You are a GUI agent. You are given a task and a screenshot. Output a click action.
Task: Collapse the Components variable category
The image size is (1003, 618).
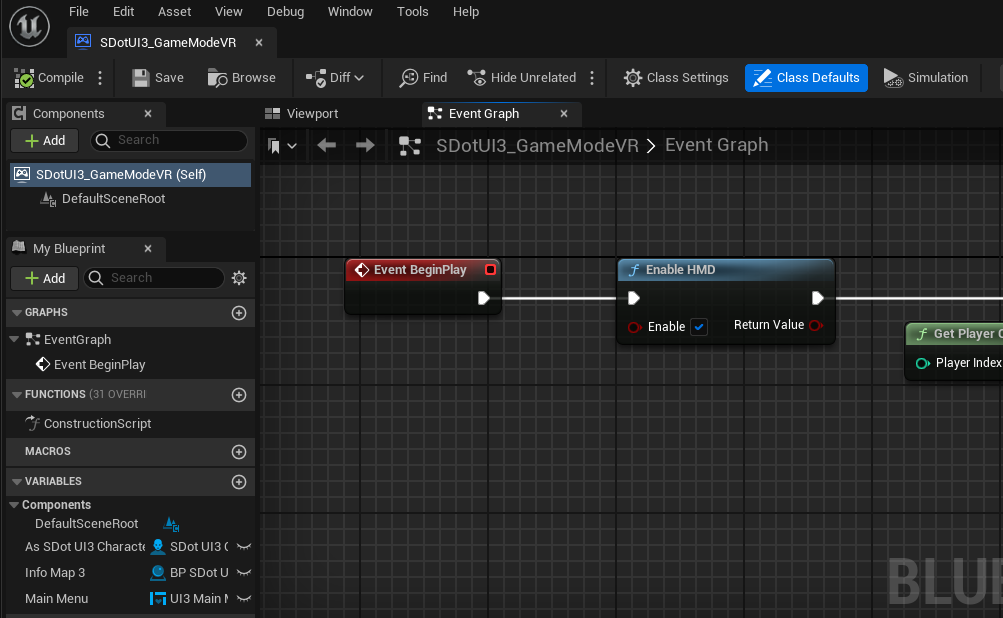[14, 505]
